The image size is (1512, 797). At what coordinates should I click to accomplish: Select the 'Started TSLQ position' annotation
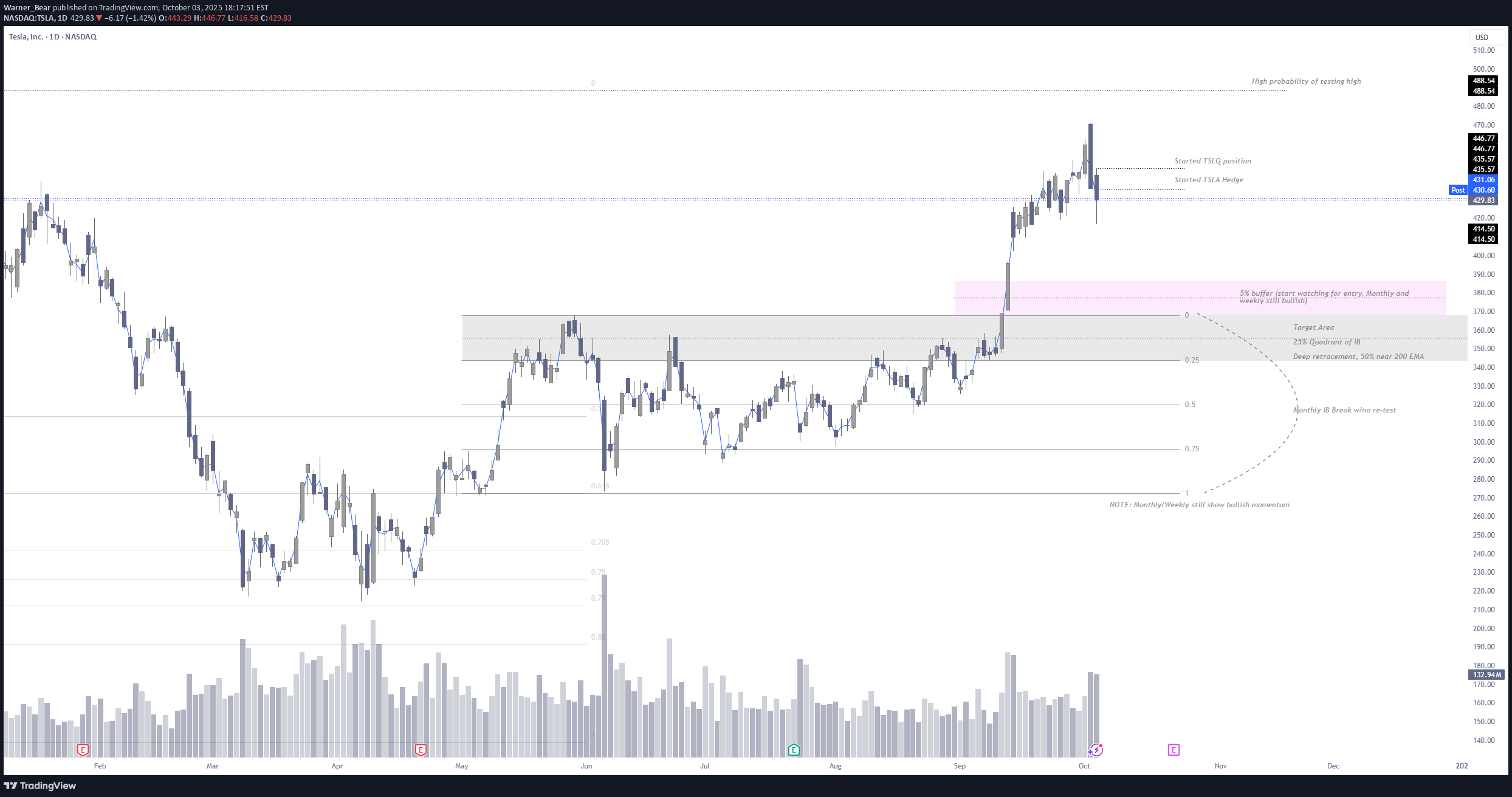1212,161
